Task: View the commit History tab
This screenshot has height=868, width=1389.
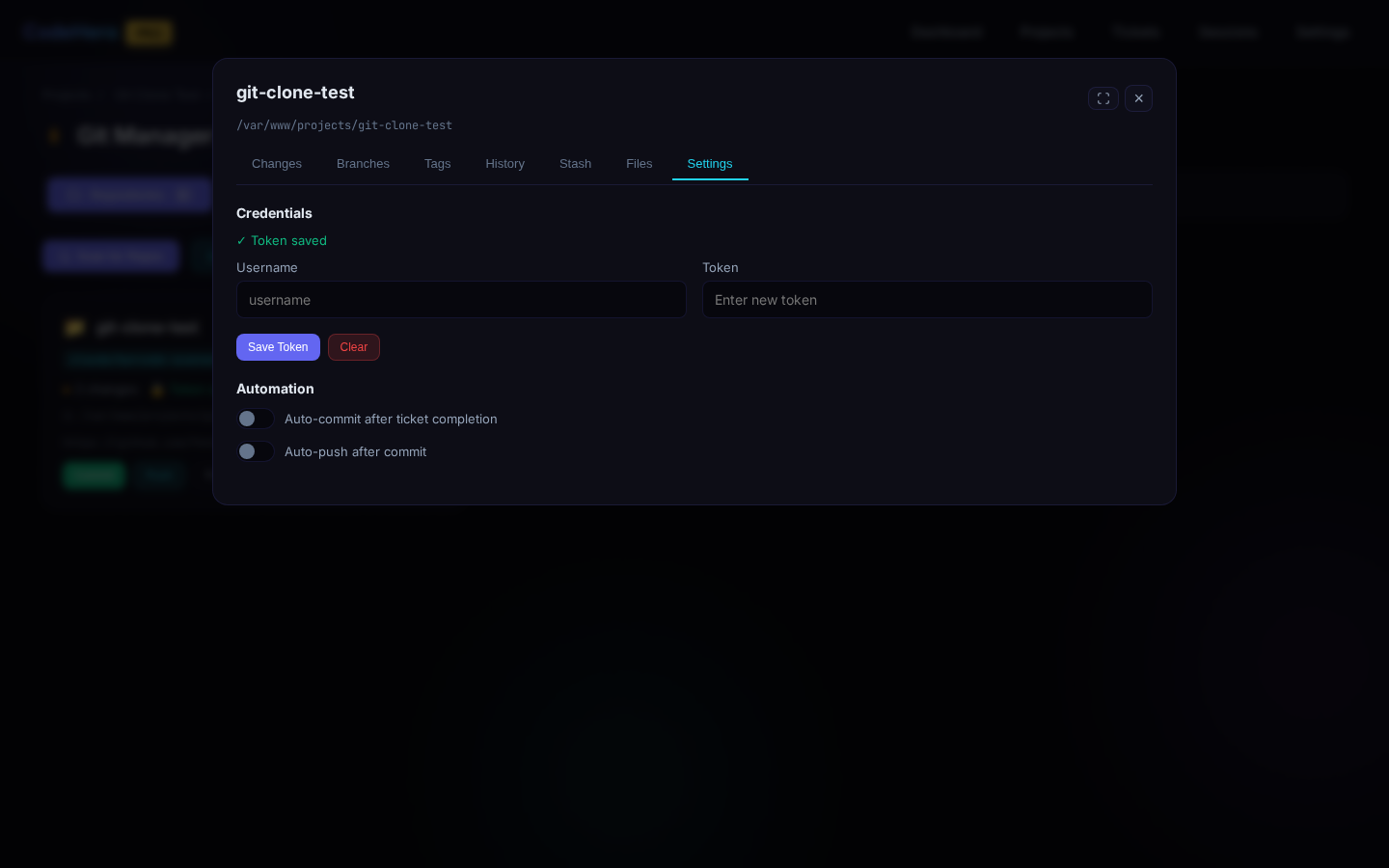Action: point(504,164)
